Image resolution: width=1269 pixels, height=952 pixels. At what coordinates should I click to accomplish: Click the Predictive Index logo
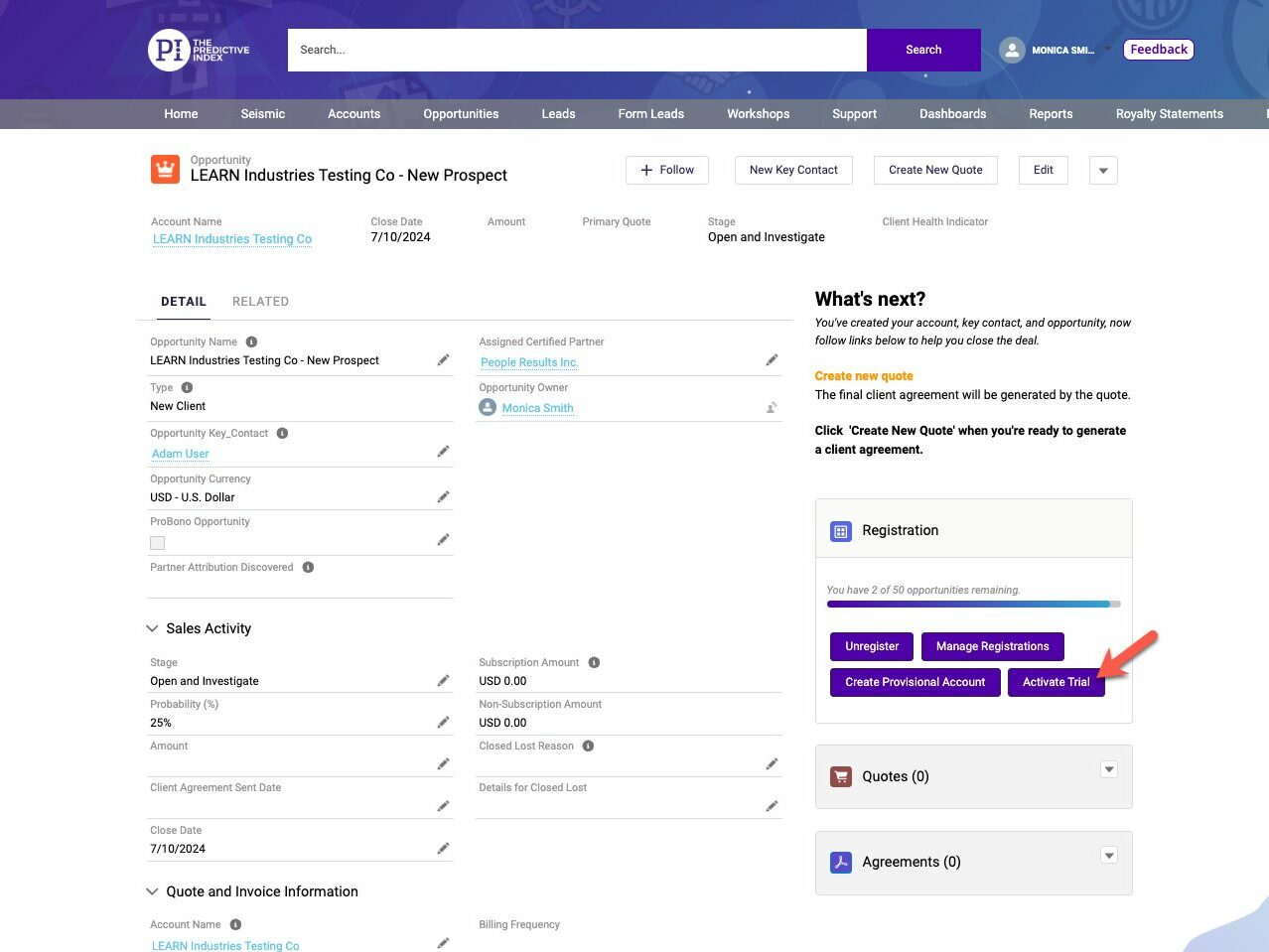pos(199,50)
